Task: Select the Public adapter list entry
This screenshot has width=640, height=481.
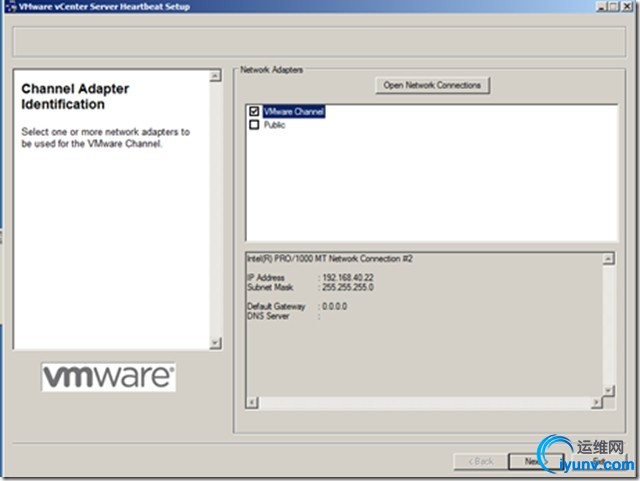Action: point(274,125)
